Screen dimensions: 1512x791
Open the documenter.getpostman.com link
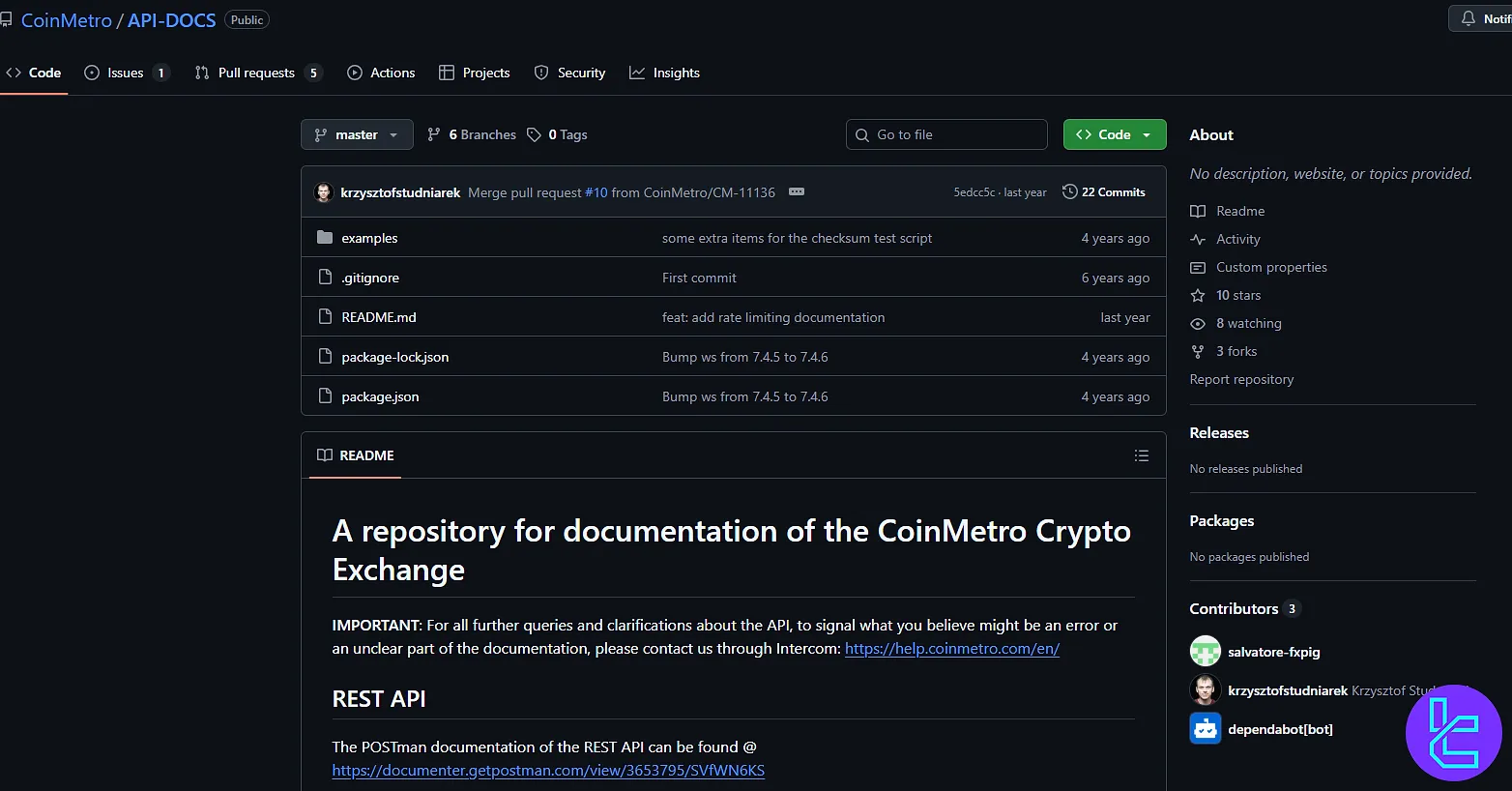pyautogui.click(x=548, y=771)
